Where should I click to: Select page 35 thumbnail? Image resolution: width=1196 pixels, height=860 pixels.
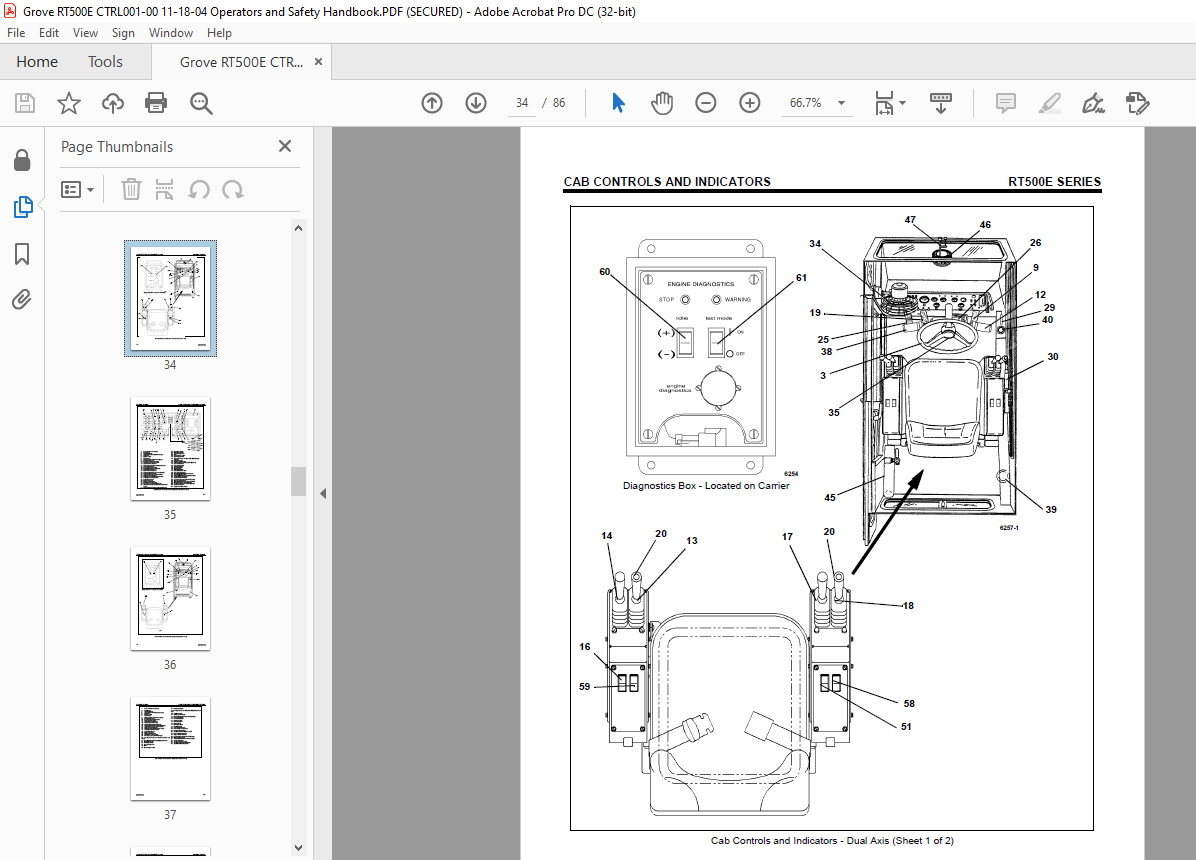(x=170, y=449)
